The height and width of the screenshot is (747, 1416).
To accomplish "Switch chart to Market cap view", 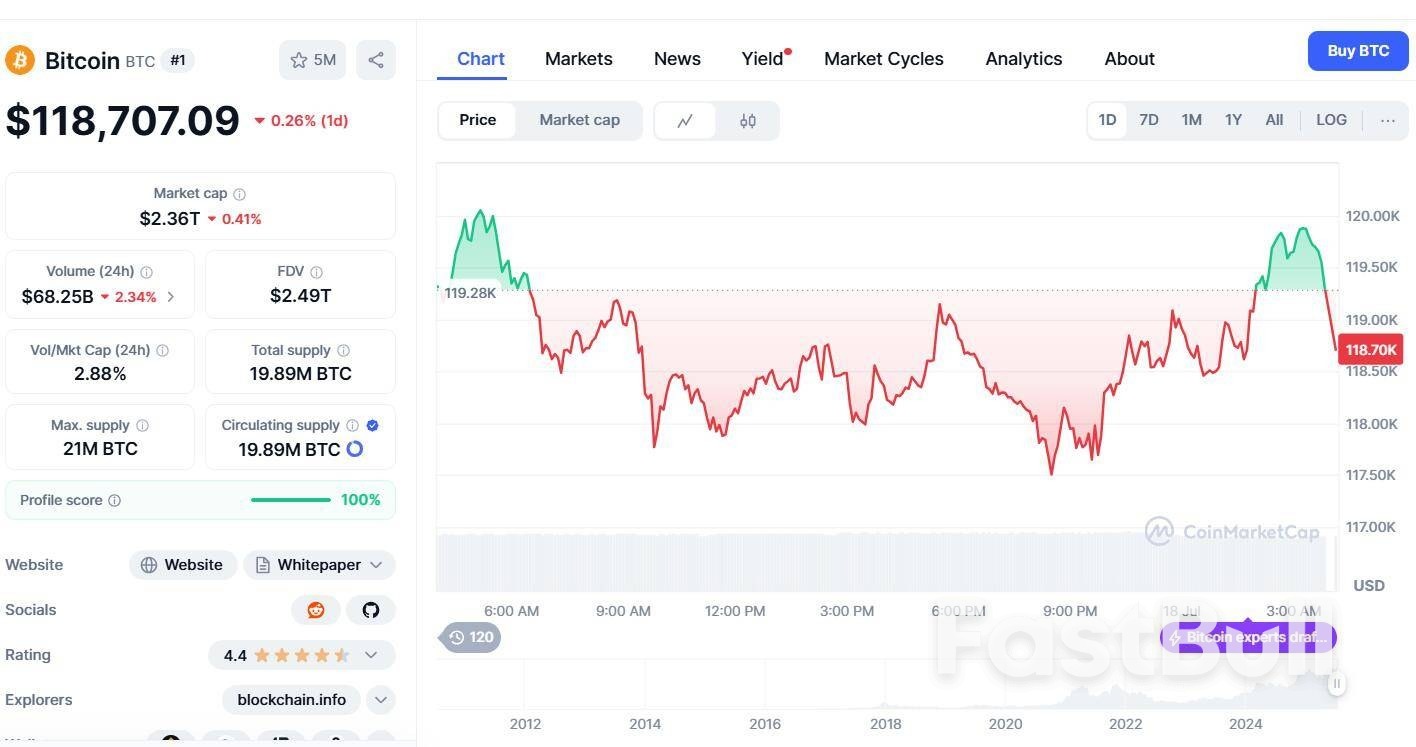I will tap(579, 120).
